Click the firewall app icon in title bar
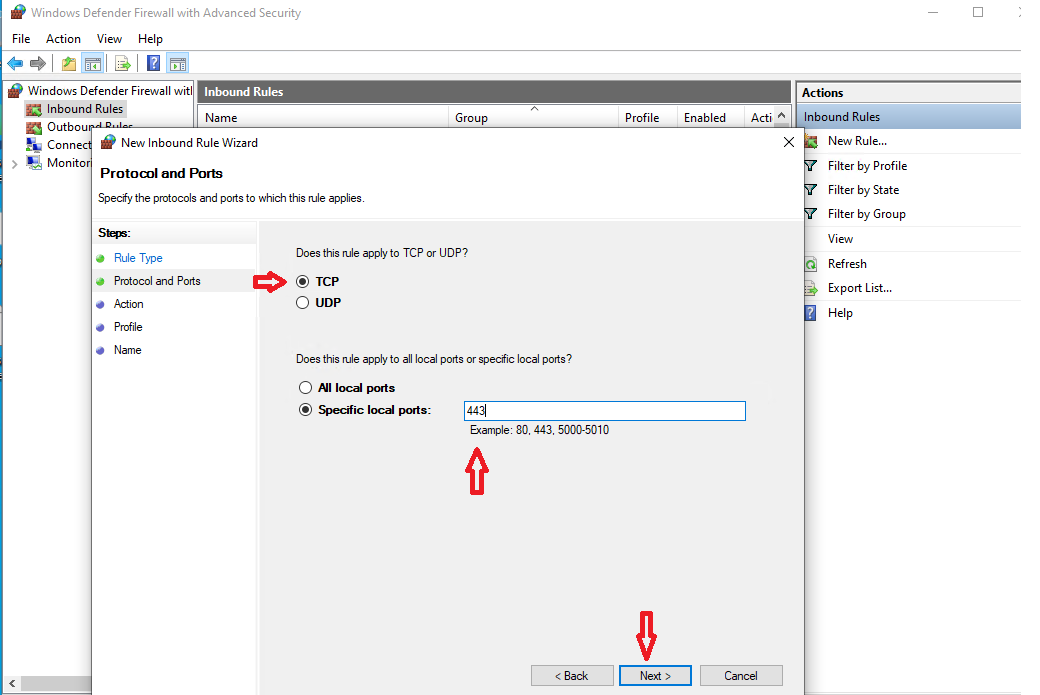This screenshot has height=695, width=1040. [18, 12]
